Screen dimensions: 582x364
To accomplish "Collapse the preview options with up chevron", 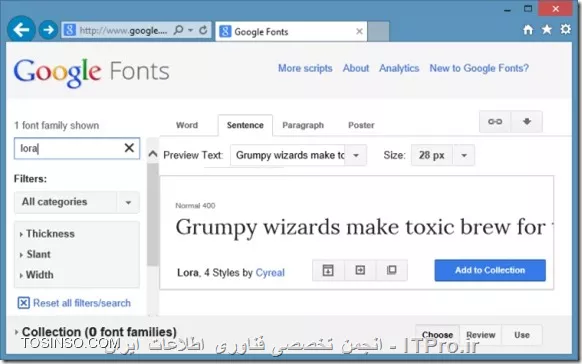I will (153, 154).
